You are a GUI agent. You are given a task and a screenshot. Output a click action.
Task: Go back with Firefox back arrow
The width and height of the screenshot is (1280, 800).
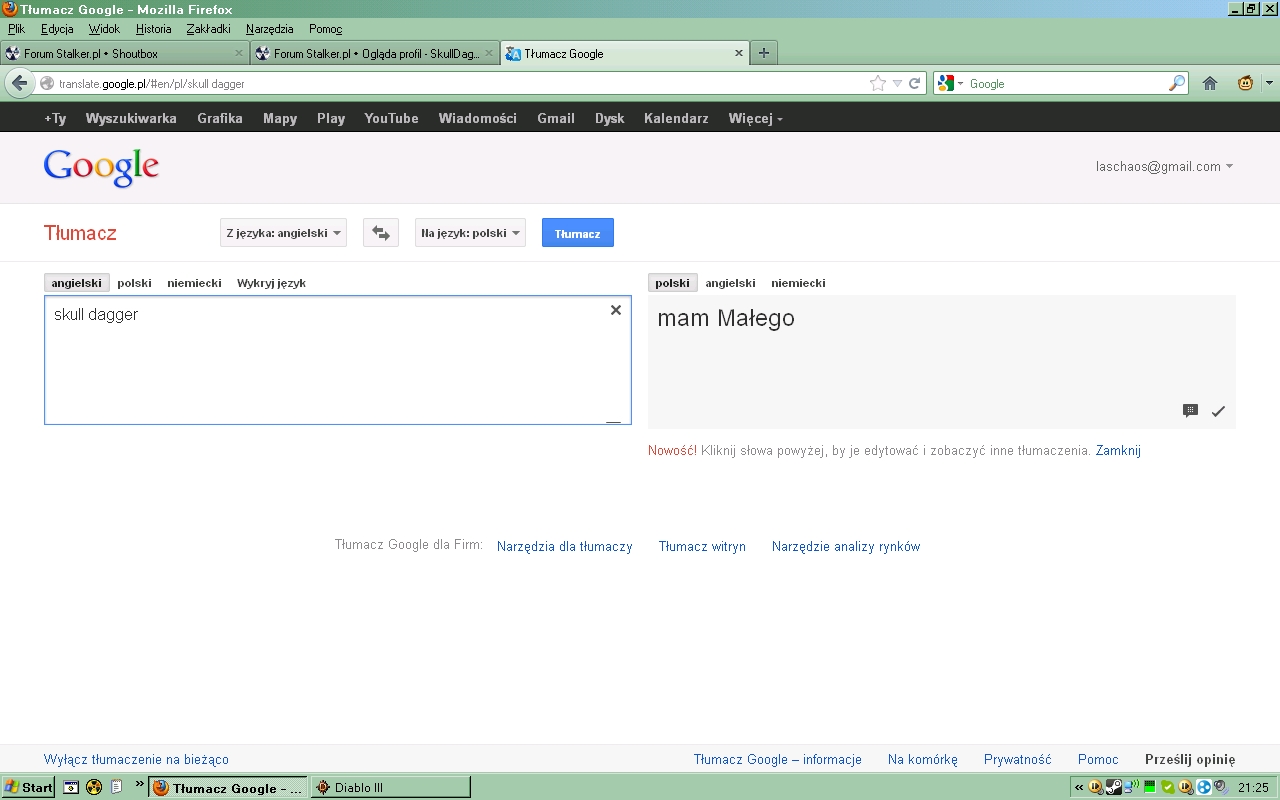pos(19,83)
